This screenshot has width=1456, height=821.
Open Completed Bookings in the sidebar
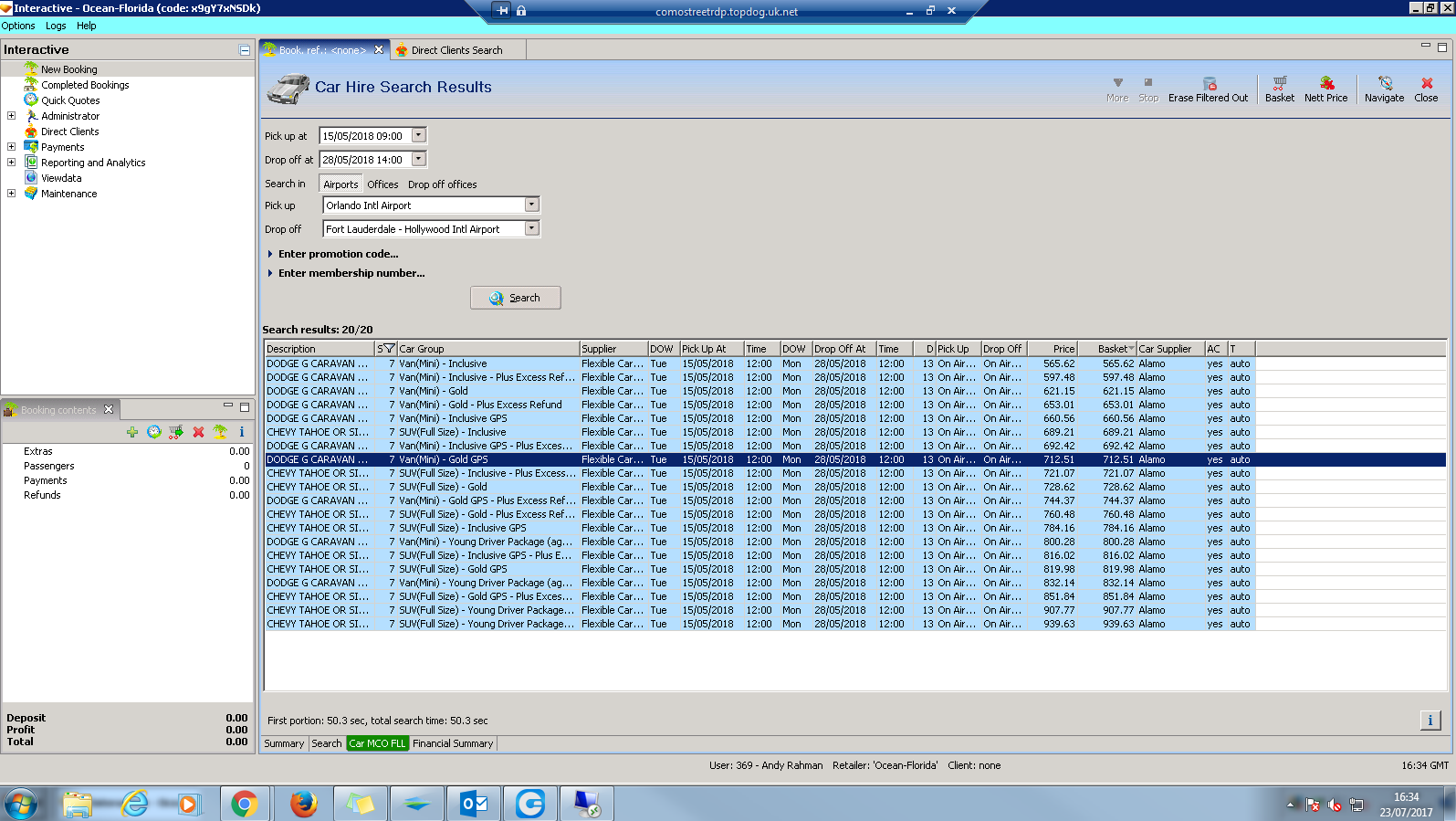click(x=85, y=85)
